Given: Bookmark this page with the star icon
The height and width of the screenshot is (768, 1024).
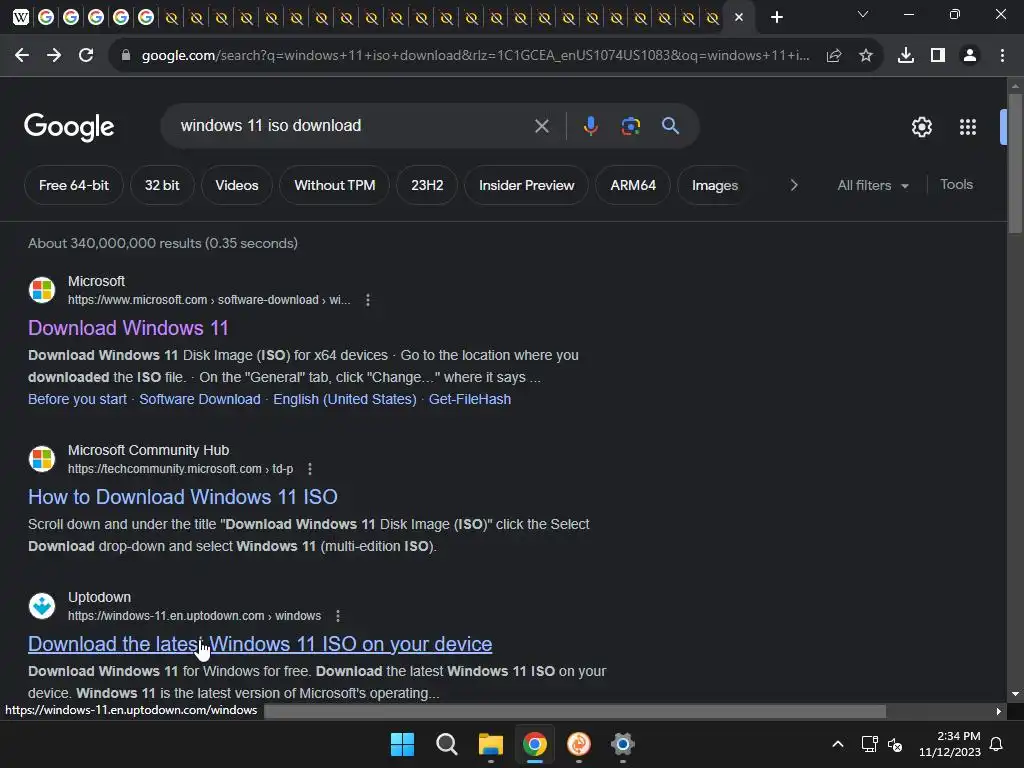Looking at the screenshot, I should coord(866,56).
